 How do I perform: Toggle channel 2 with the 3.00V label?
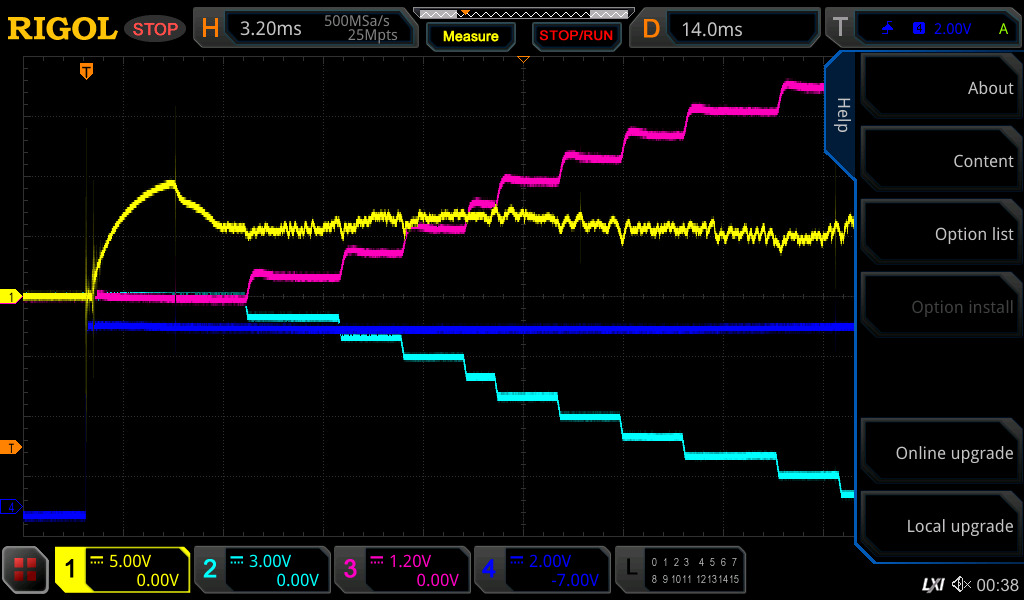point(261,570)
